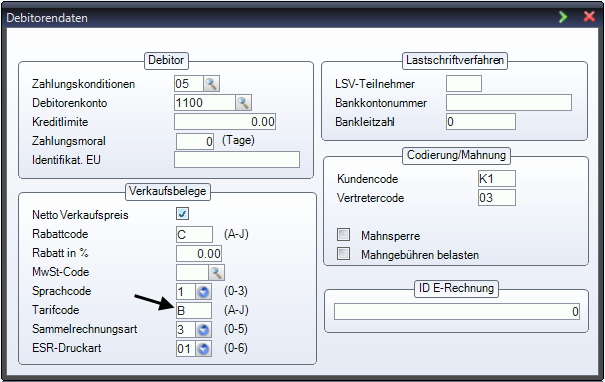Expand the Sammelrechnungsart dropdown
Viewport: 605px width, 382px height.
tap(203, 330)
